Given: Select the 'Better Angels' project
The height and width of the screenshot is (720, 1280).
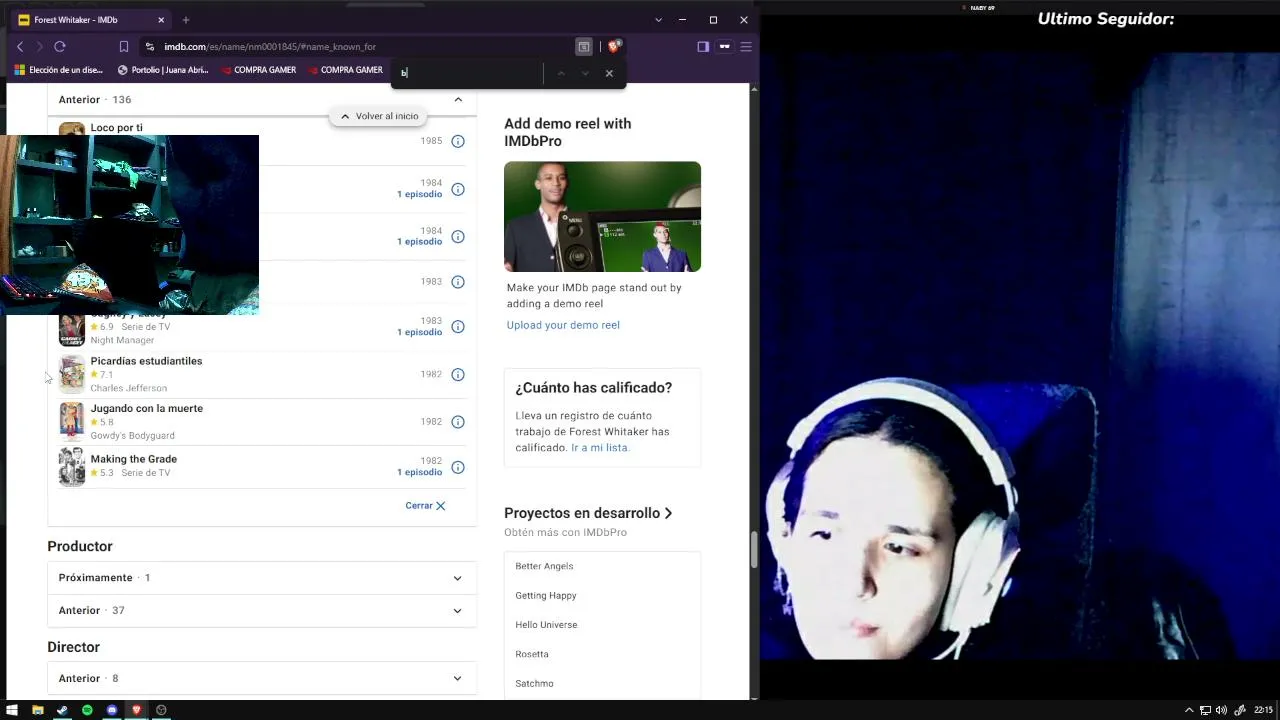Looking at the screenshot, I should pyautogui.click(x=544, y=566).
